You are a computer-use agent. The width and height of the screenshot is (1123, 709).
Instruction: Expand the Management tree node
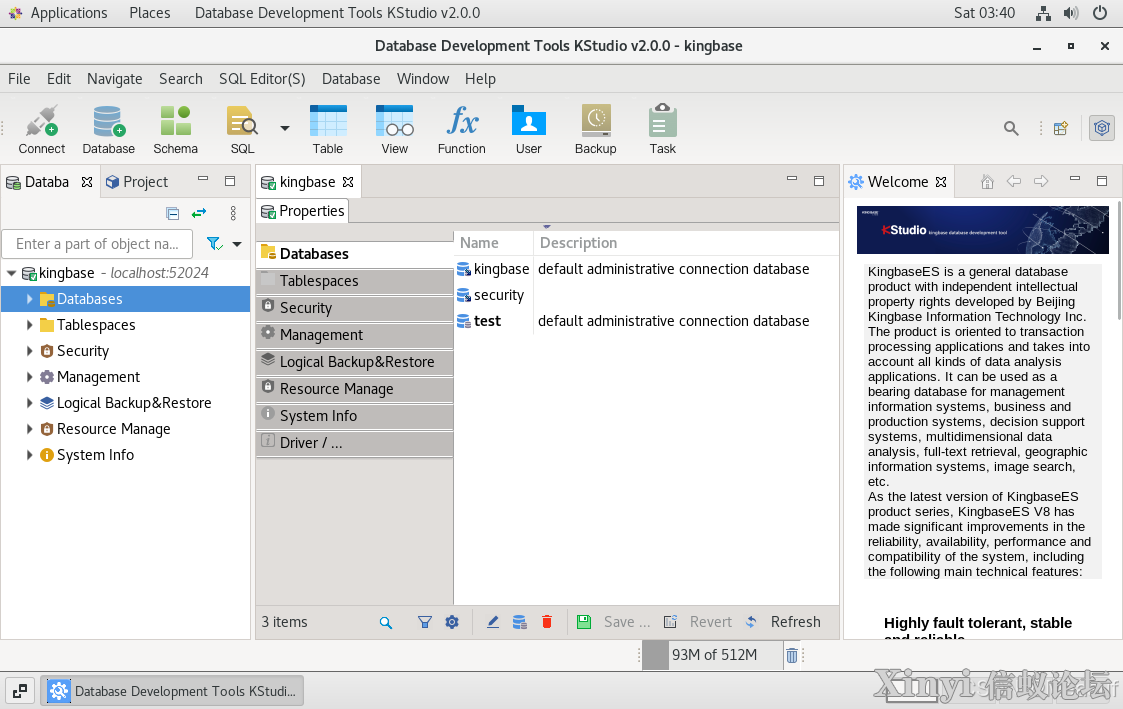point(29,377)
